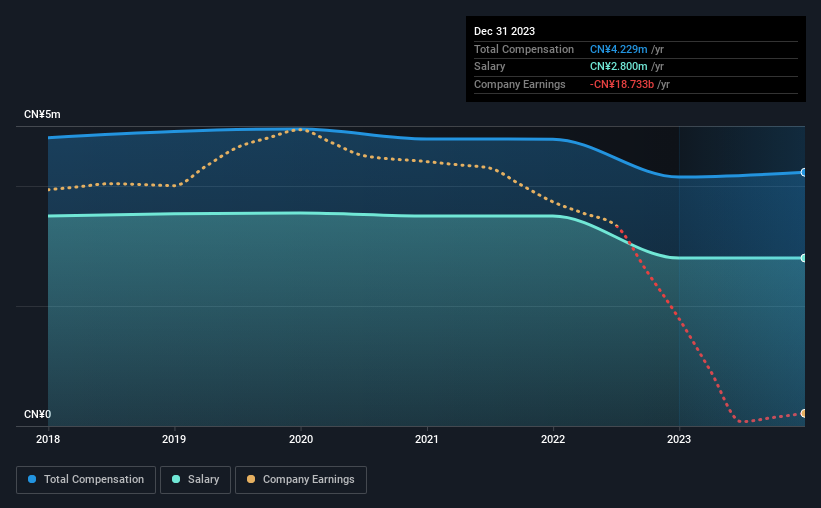Toggle the Company Earnings legend button
The image size is (821, 508).
[301, 480]
